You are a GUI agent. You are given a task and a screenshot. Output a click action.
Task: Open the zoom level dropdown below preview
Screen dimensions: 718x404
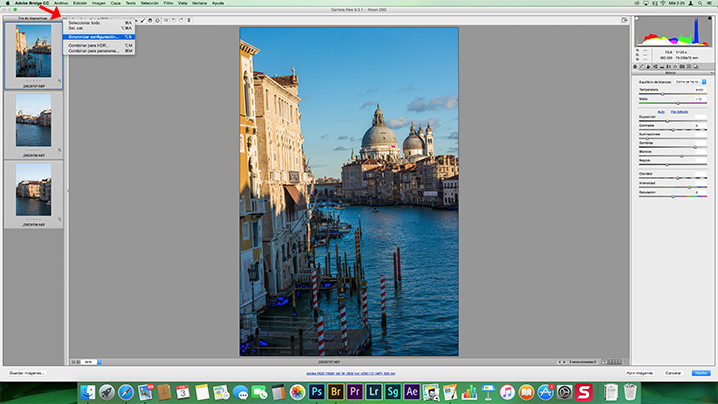tap(92, 362)
